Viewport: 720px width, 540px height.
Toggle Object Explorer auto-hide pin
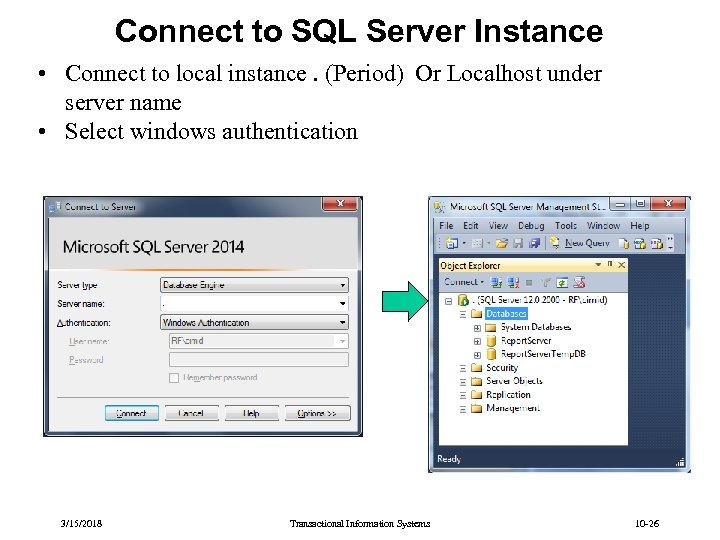[x=610, y=264]
